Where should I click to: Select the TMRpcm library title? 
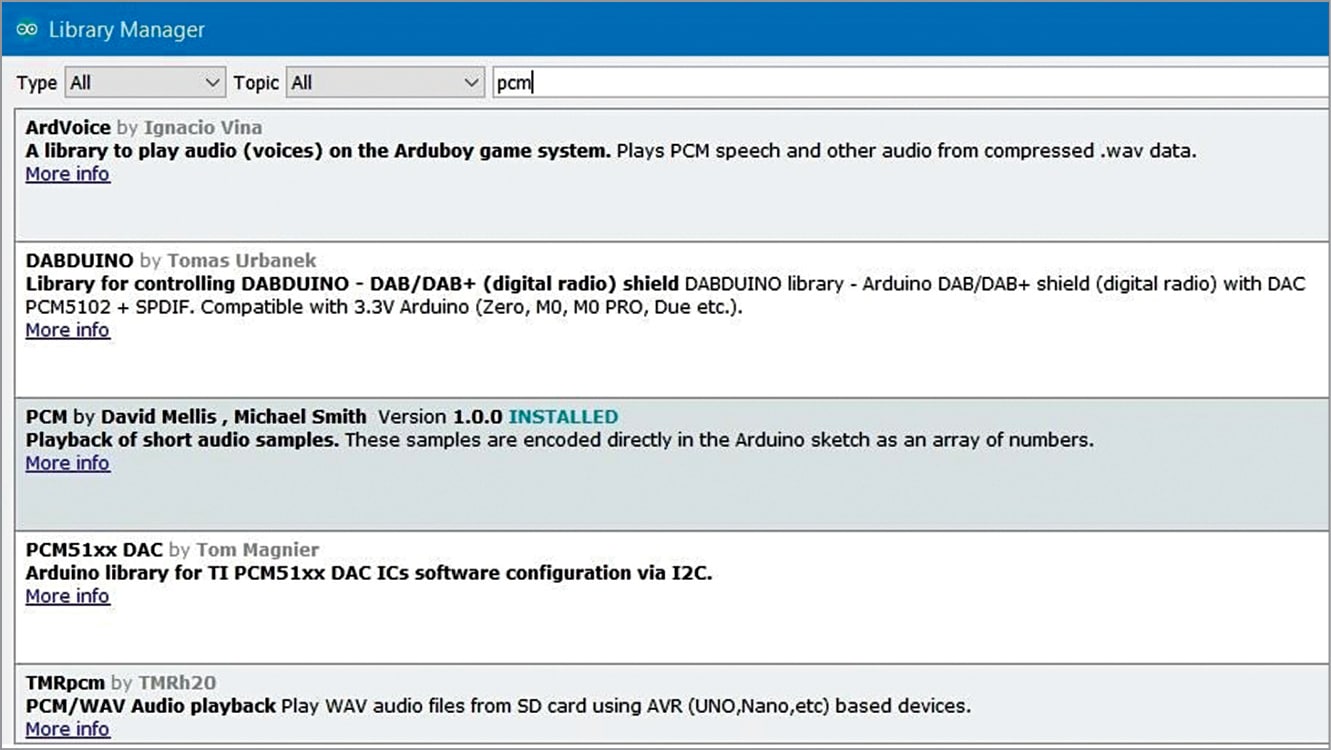[x=65, y=683]
